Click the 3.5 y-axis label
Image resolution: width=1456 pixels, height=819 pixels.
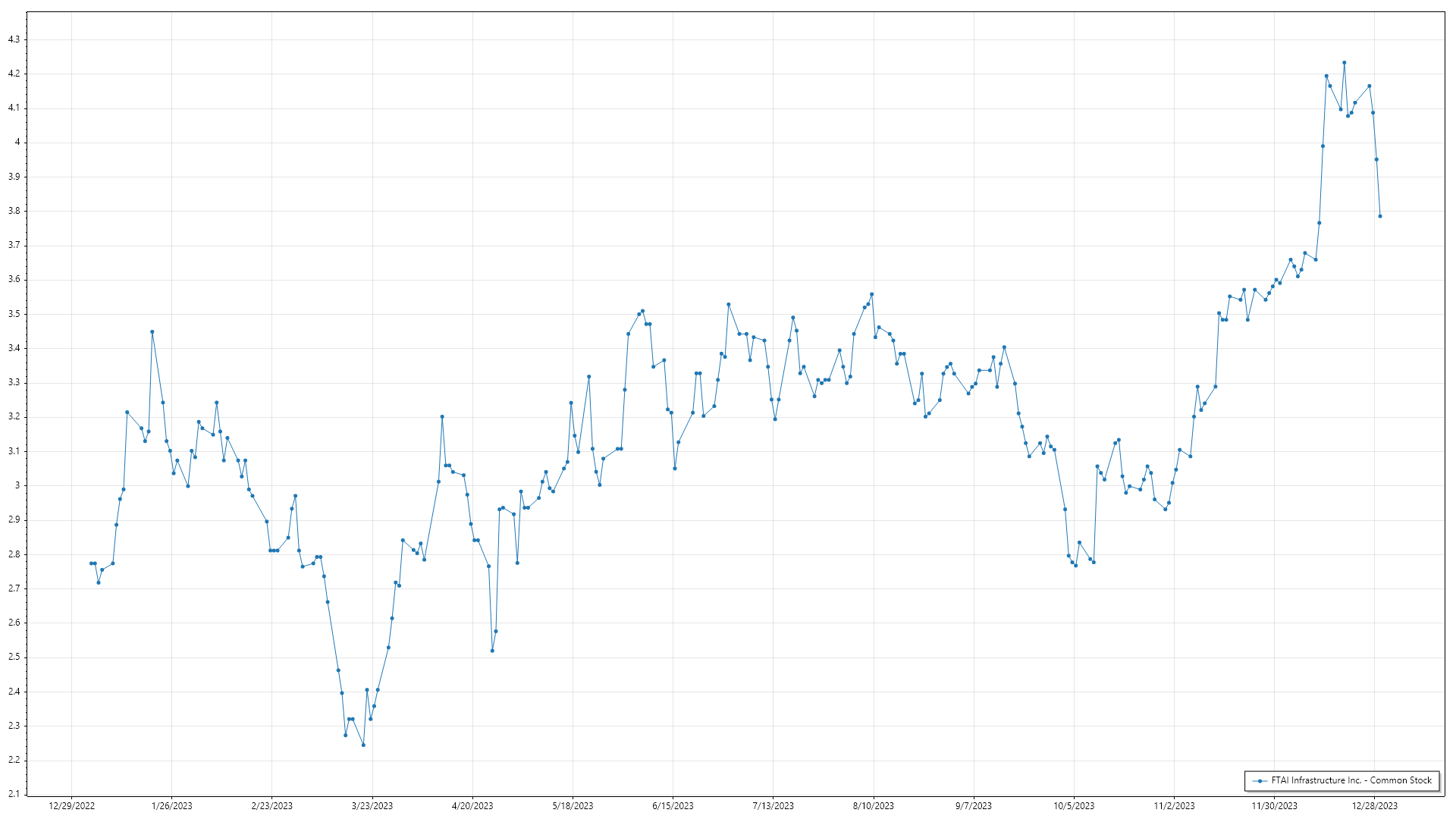coord(14,314)
